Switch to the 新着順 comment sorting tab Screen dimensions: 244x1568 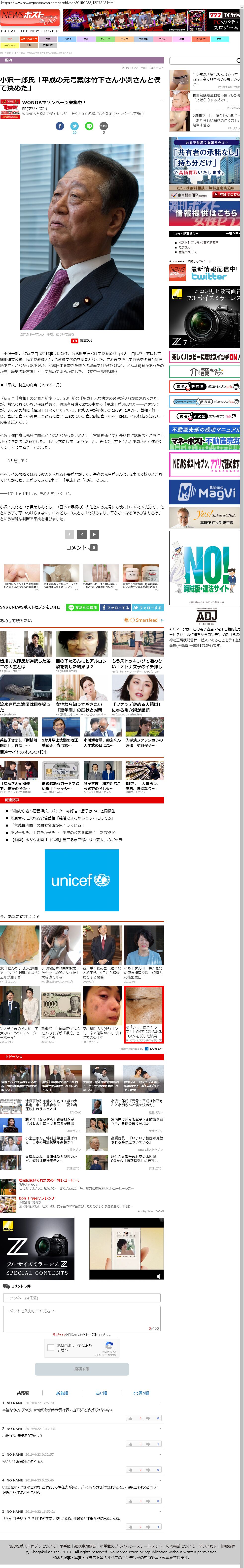[62, 1393]
